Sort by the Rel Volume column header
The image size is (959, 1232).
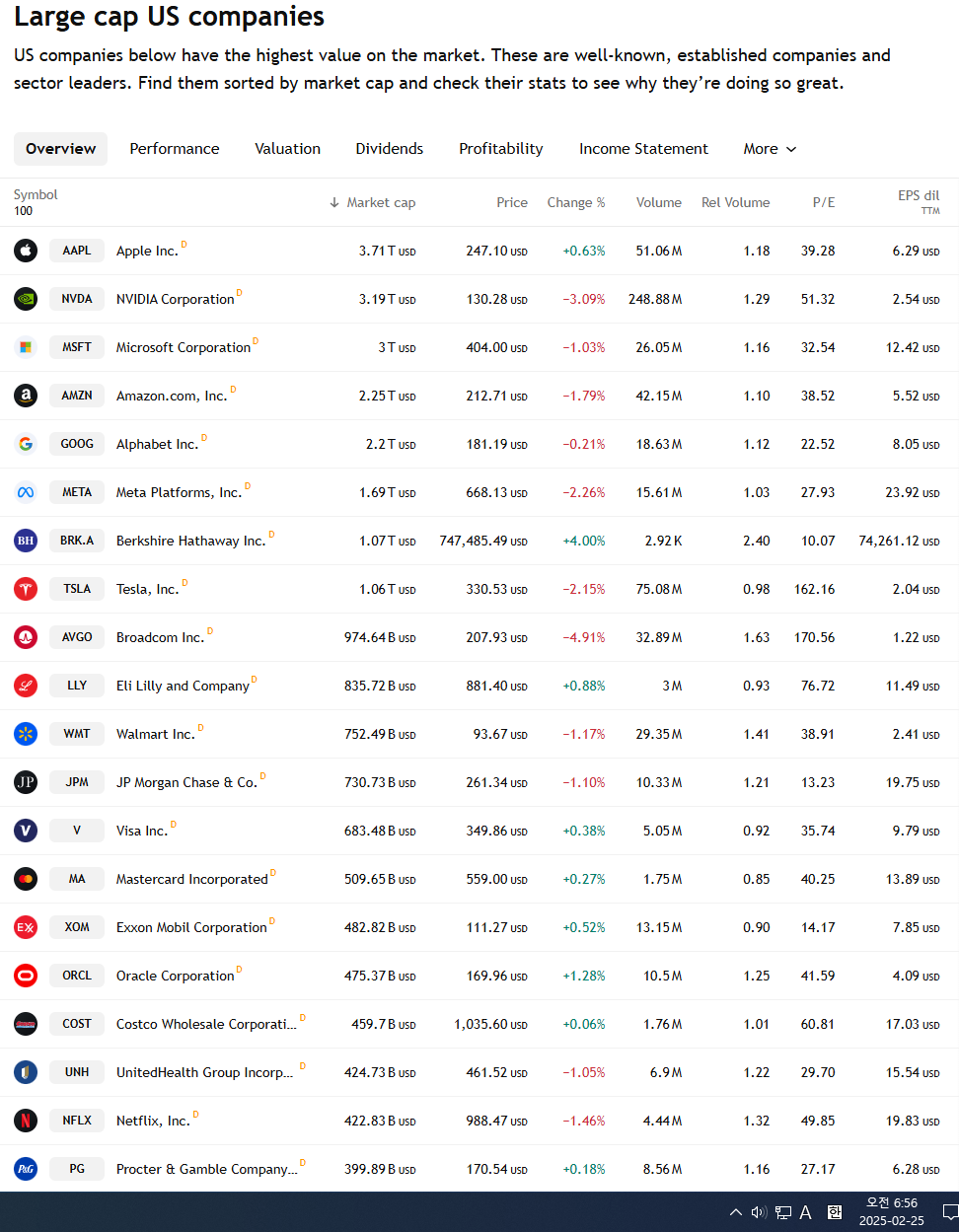click(736, 202)
